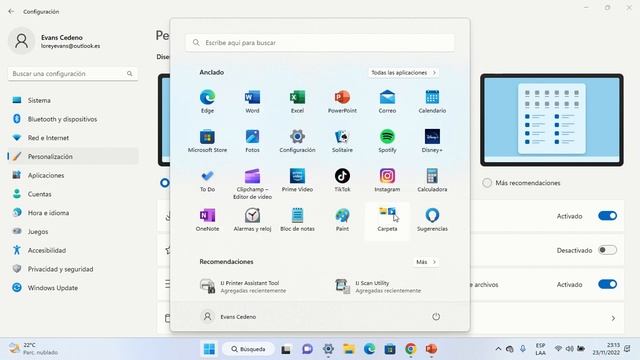This screenshot has width=640, height=360.
Task: Turn off the first Activado toggle
Action: [x=607, y=216]
